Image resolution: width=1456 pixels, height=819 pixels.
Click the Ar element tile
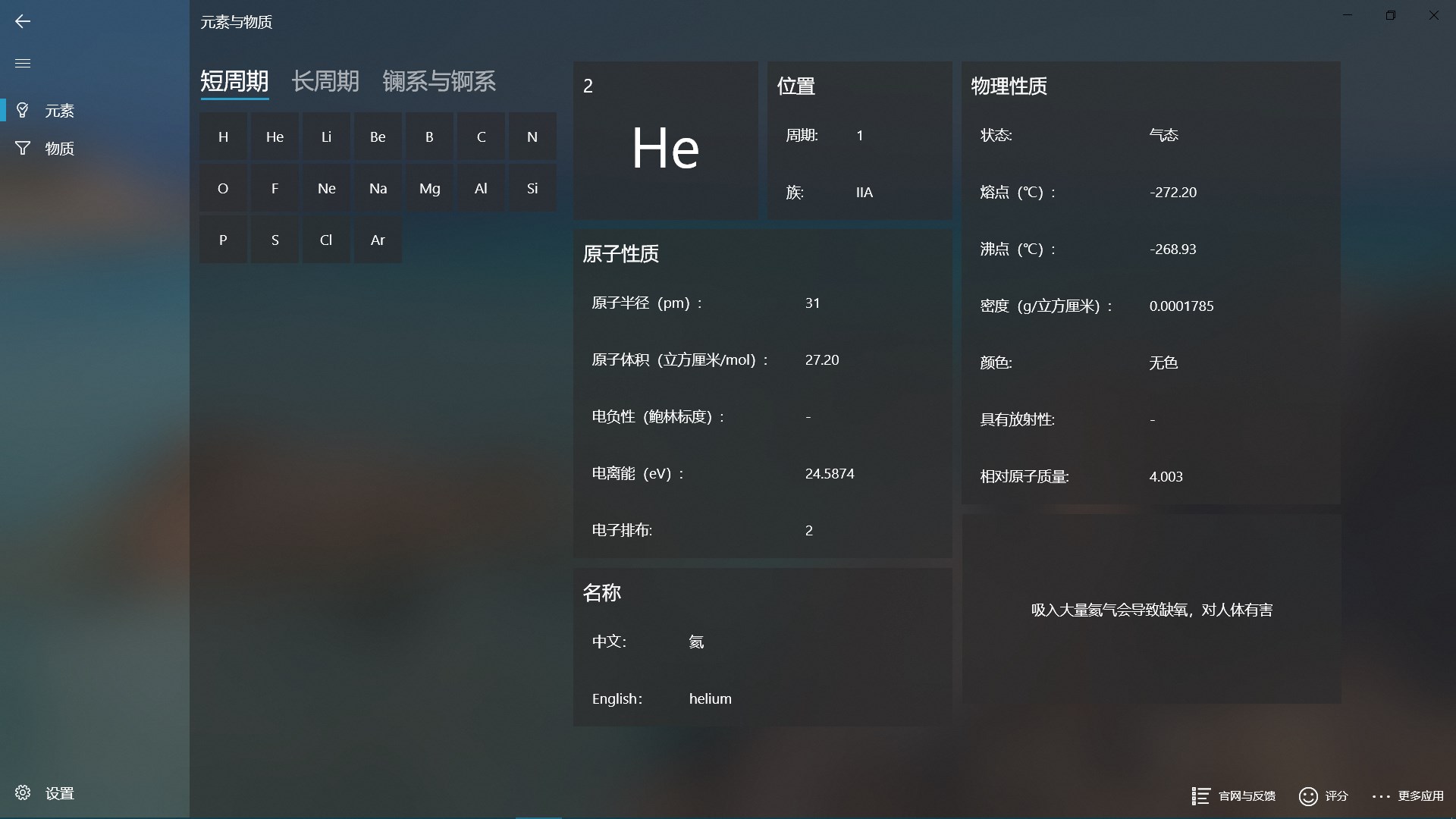tap(378, 240)
